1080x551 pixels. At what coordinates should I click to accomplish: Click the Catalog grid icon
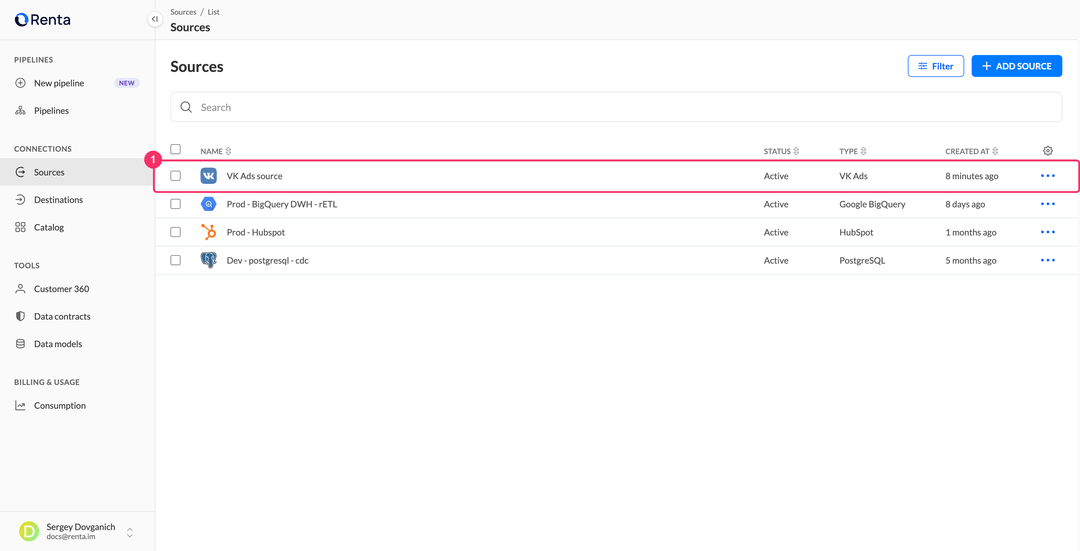pyautogui.click(x=21, y=227)
